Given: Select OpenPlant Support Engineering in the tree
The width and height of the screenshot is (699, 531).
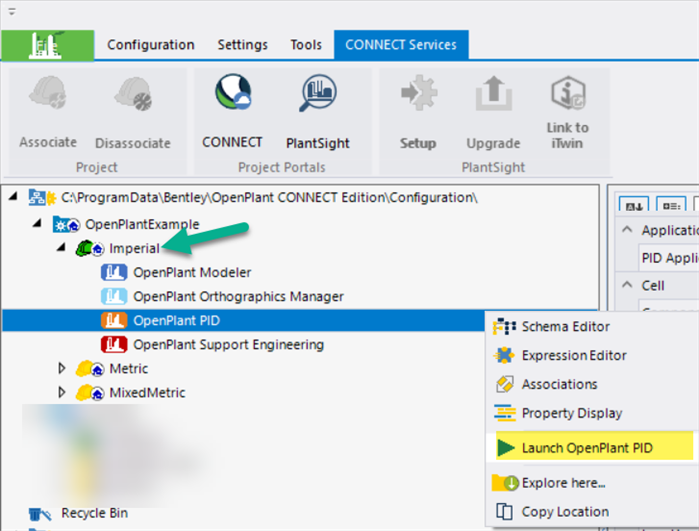Looking at the screenshot, I should click(x=228, y=345).
